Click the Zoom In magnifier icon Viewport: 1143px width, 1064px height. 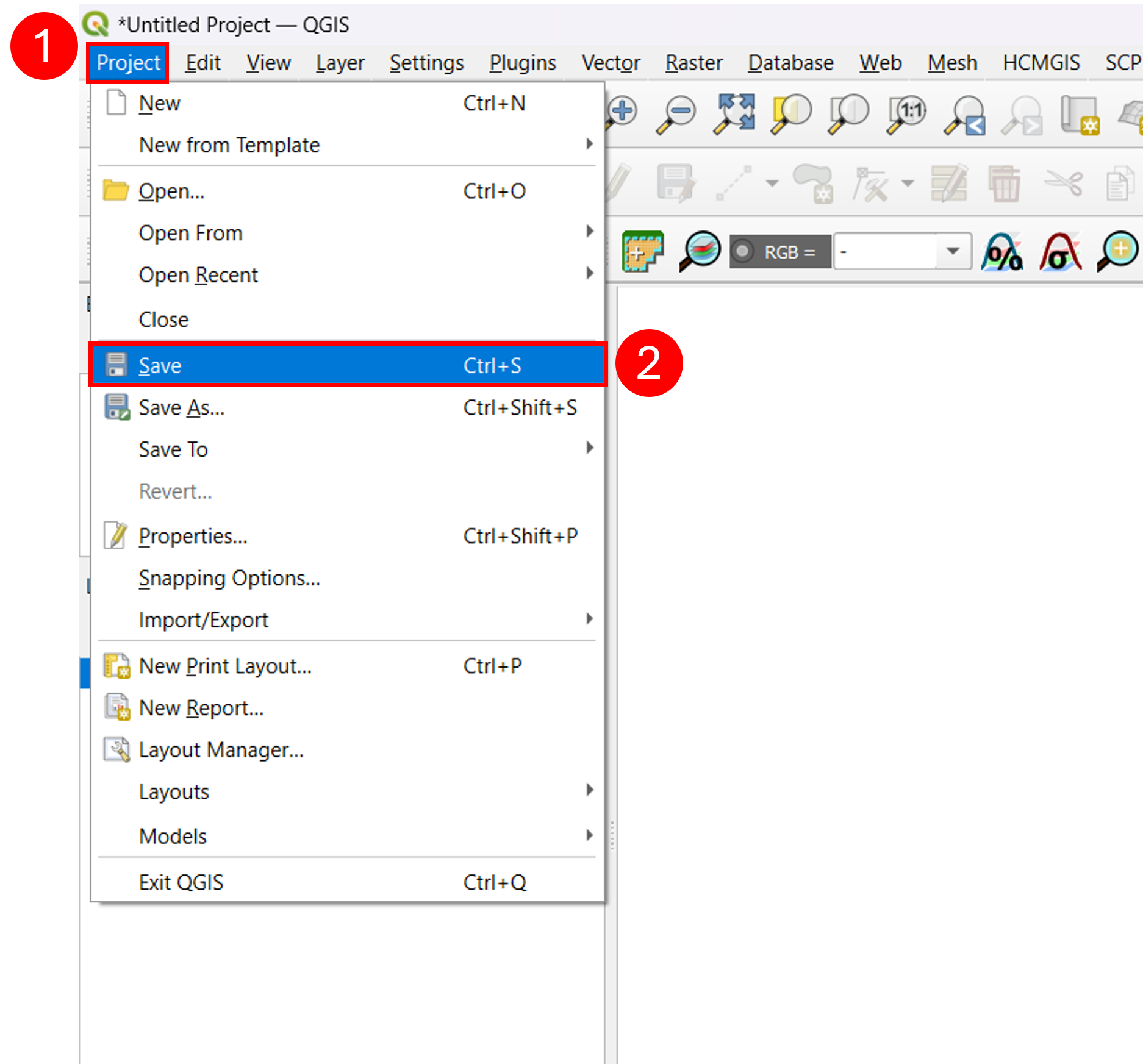pos(621,113)
